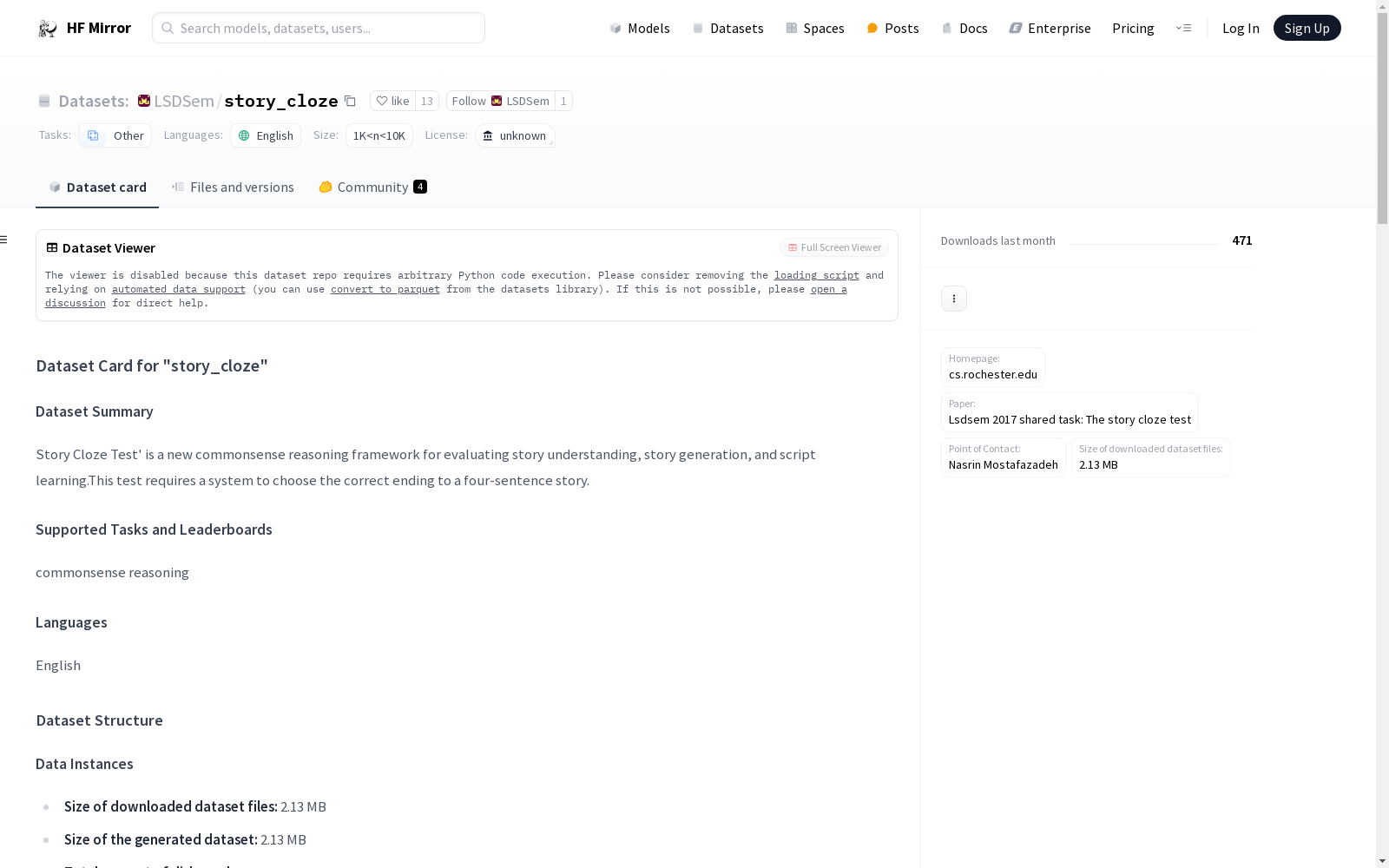Open the Full Screen Viewer
This screenshot has width=1389, height=868.
[834, 247]
